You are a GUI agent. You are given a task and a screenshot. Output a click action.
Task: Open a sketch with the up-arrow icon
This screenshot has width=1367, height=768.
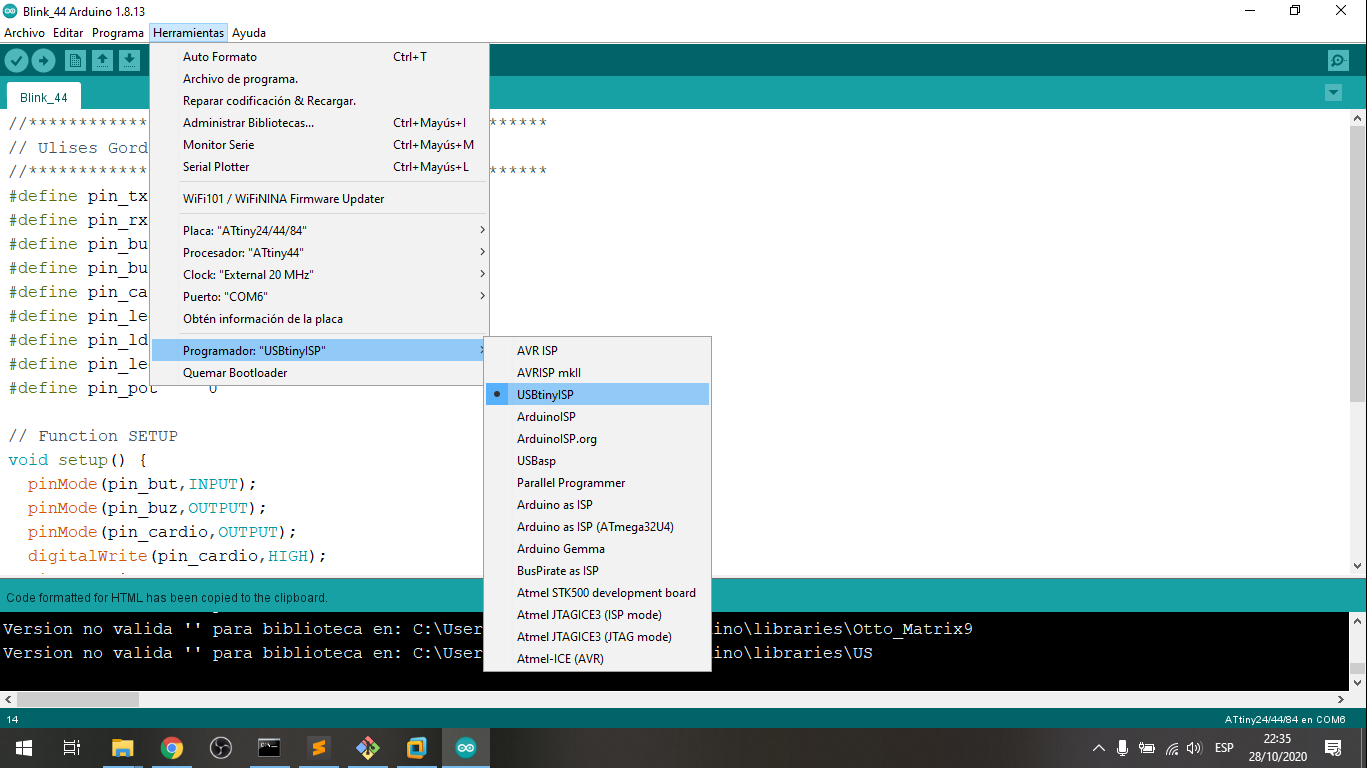tap(102, 61)
